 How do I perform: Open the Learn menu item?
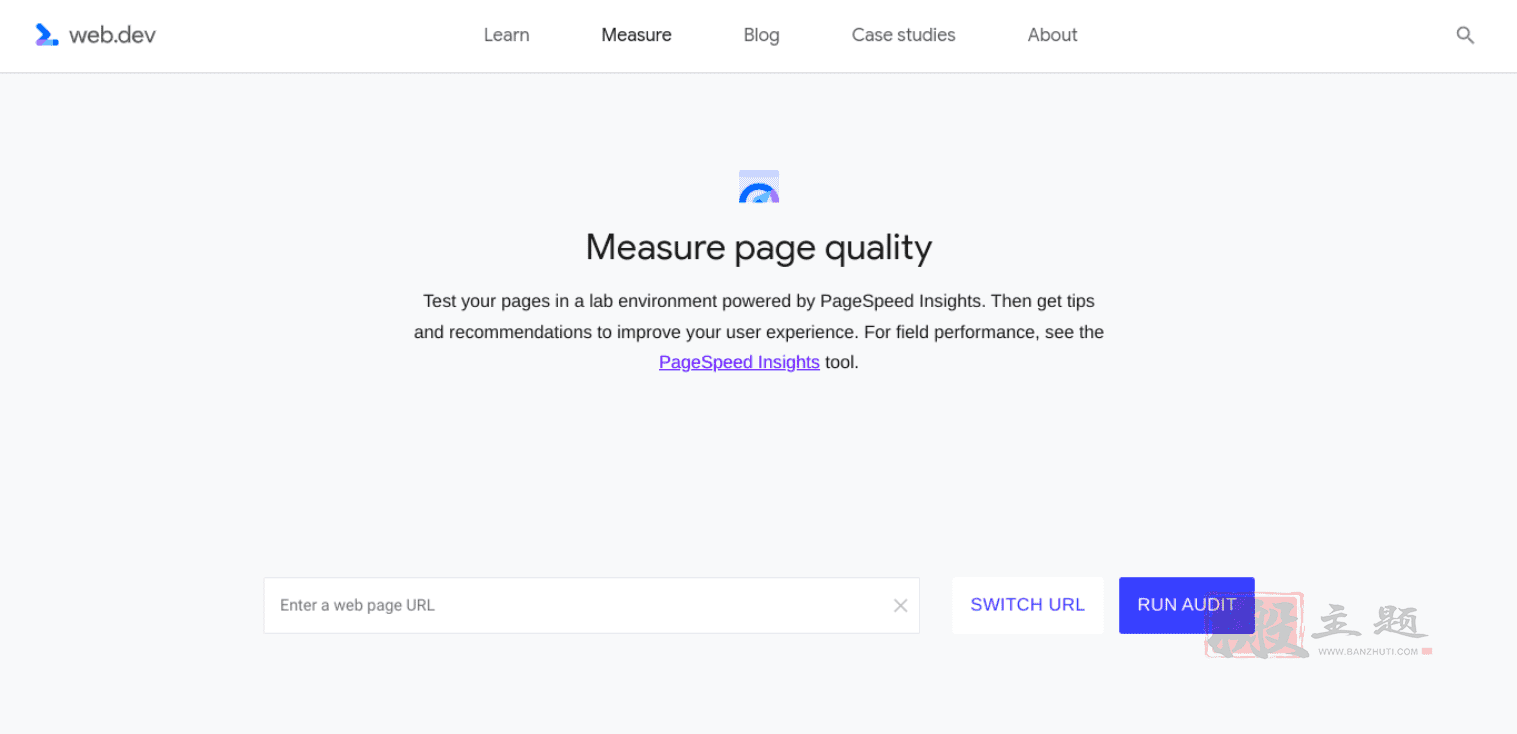[506, 35]
